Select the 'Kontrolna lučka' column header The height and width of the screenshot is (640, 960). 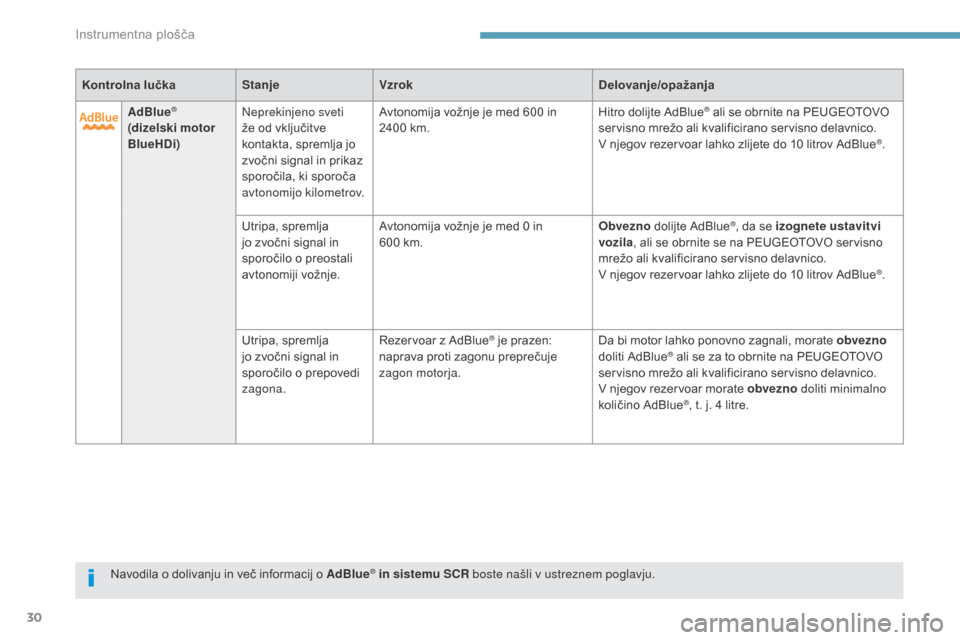tap(156, 85)
